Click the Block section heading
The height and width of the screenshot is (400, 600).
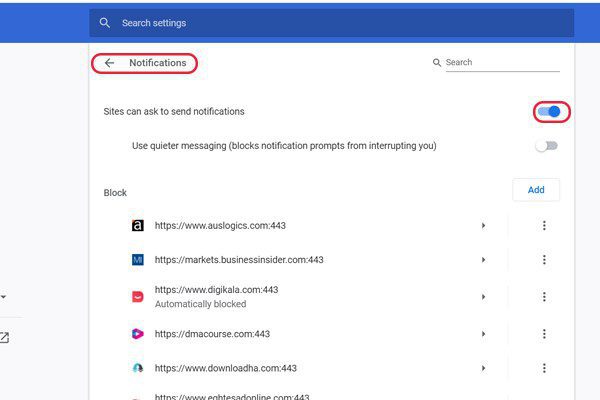(x=115, y=193)
